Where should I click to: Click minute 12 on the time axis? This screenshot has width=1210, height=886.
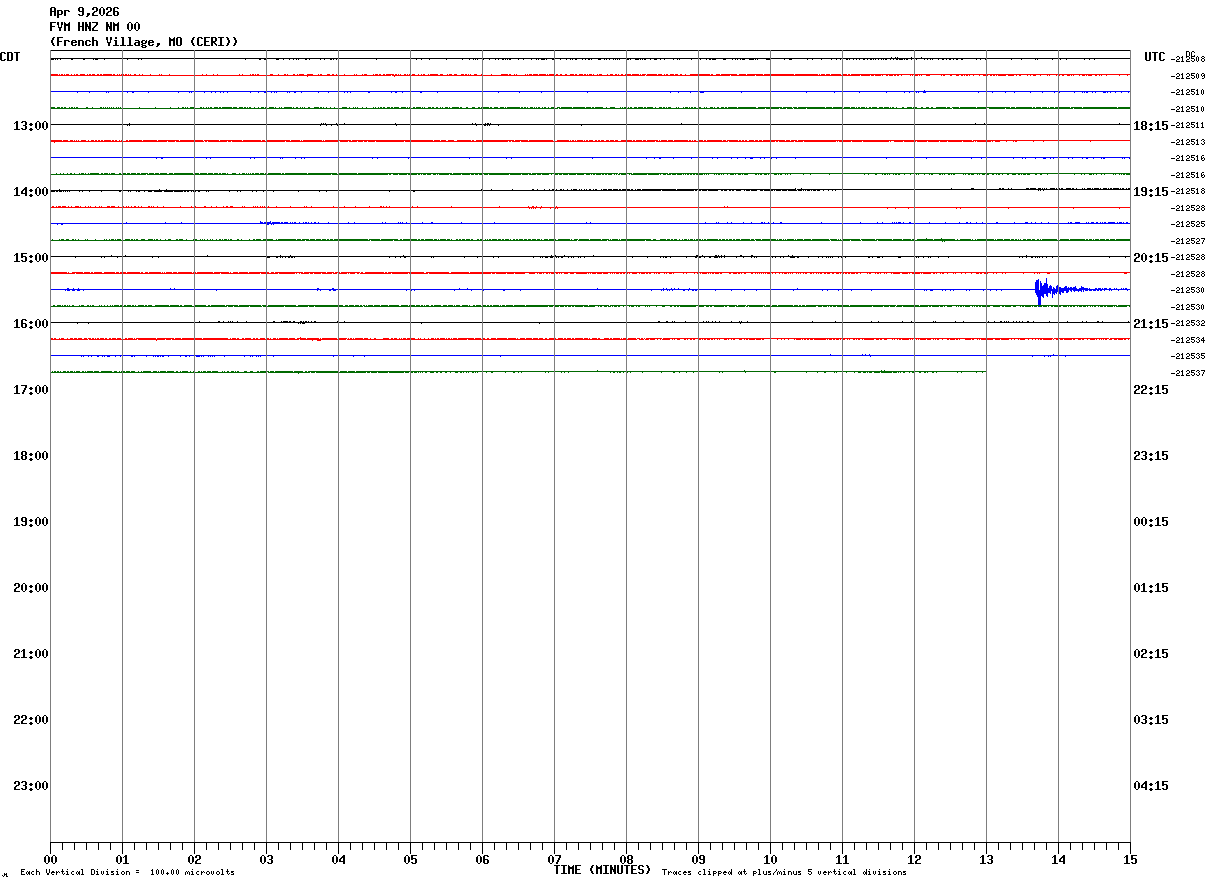click(x=914, y=859)
